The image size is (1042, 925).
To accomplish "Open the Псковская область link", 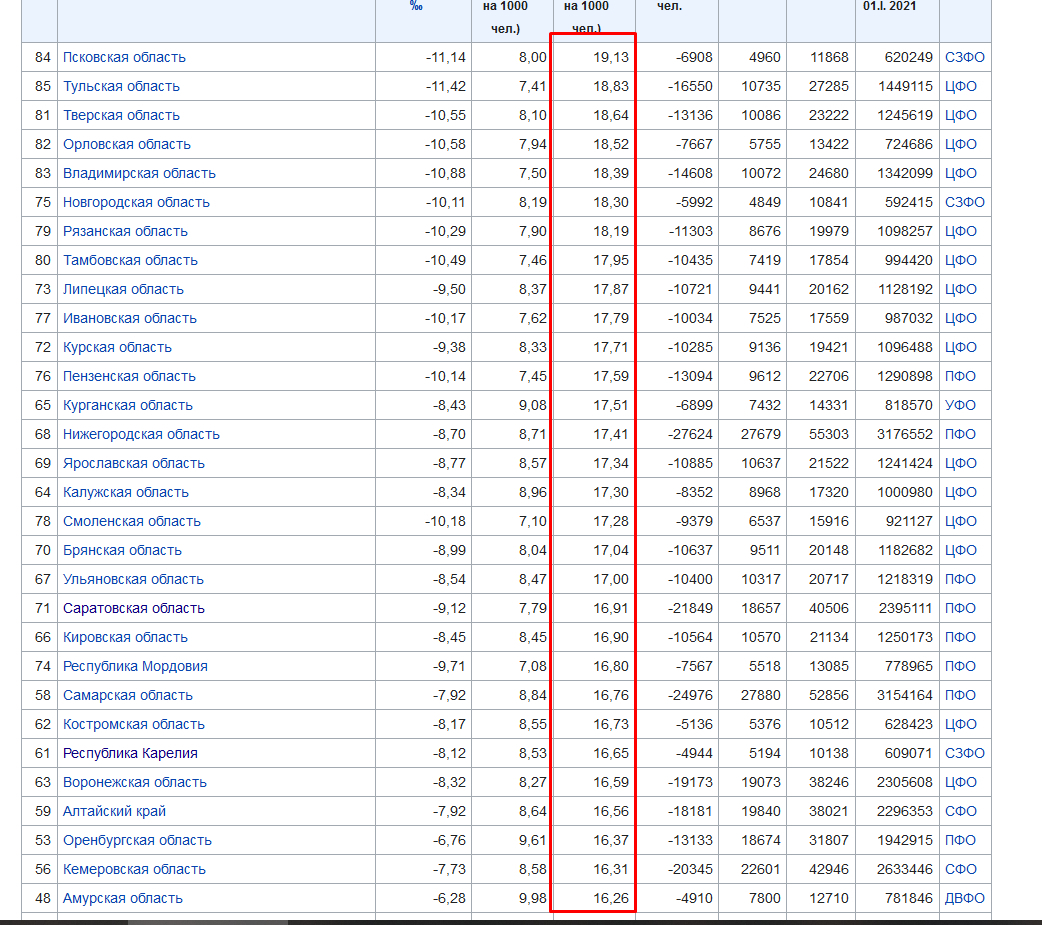I will coord(124,57).
